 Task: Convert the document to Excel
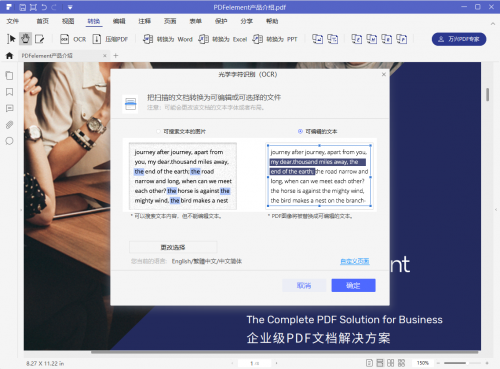tap(223, 39)
